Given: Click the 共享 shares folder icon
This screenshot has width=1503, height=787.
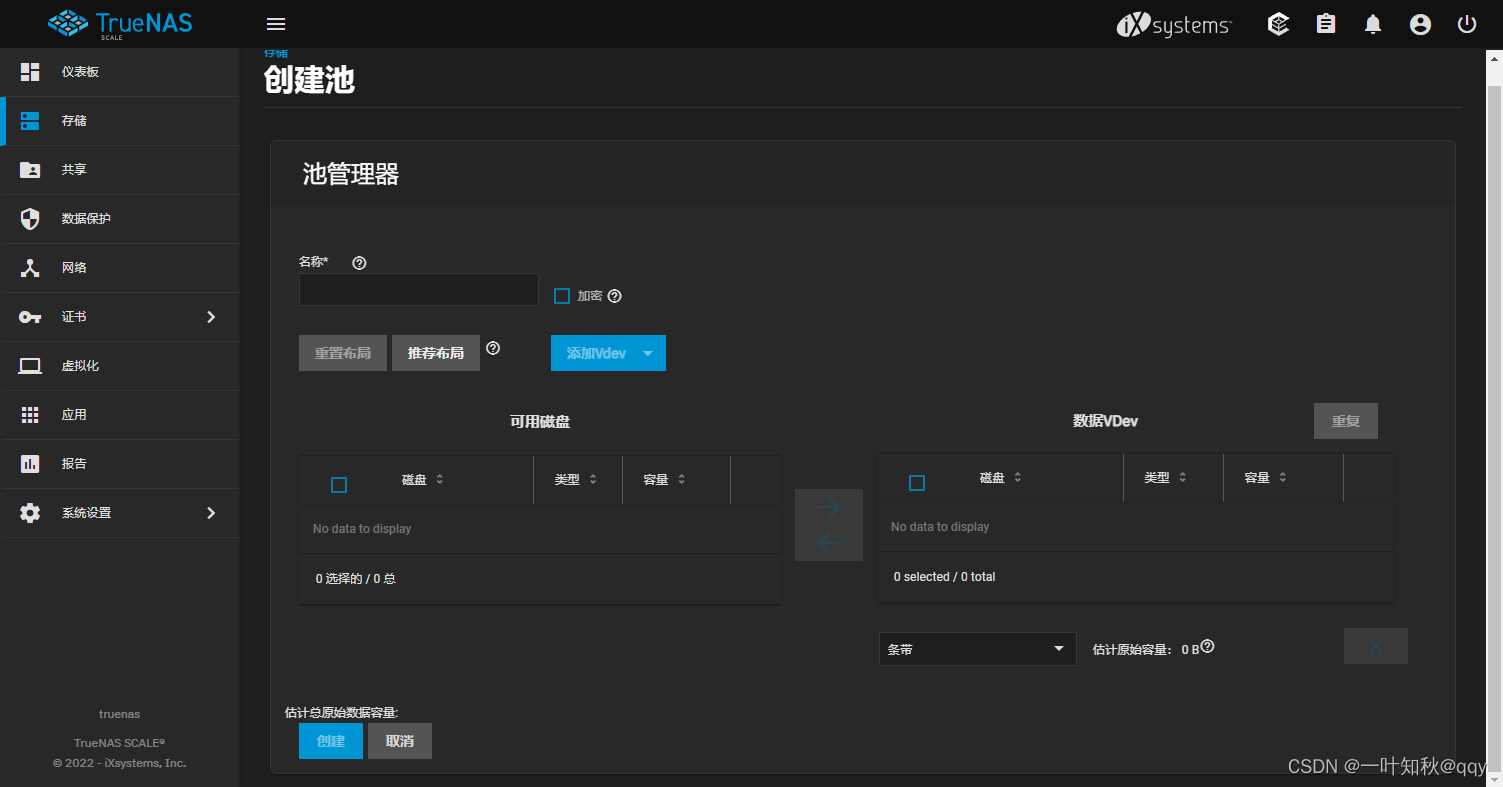Looking at the screenshot, I should (x=30, y=170).
